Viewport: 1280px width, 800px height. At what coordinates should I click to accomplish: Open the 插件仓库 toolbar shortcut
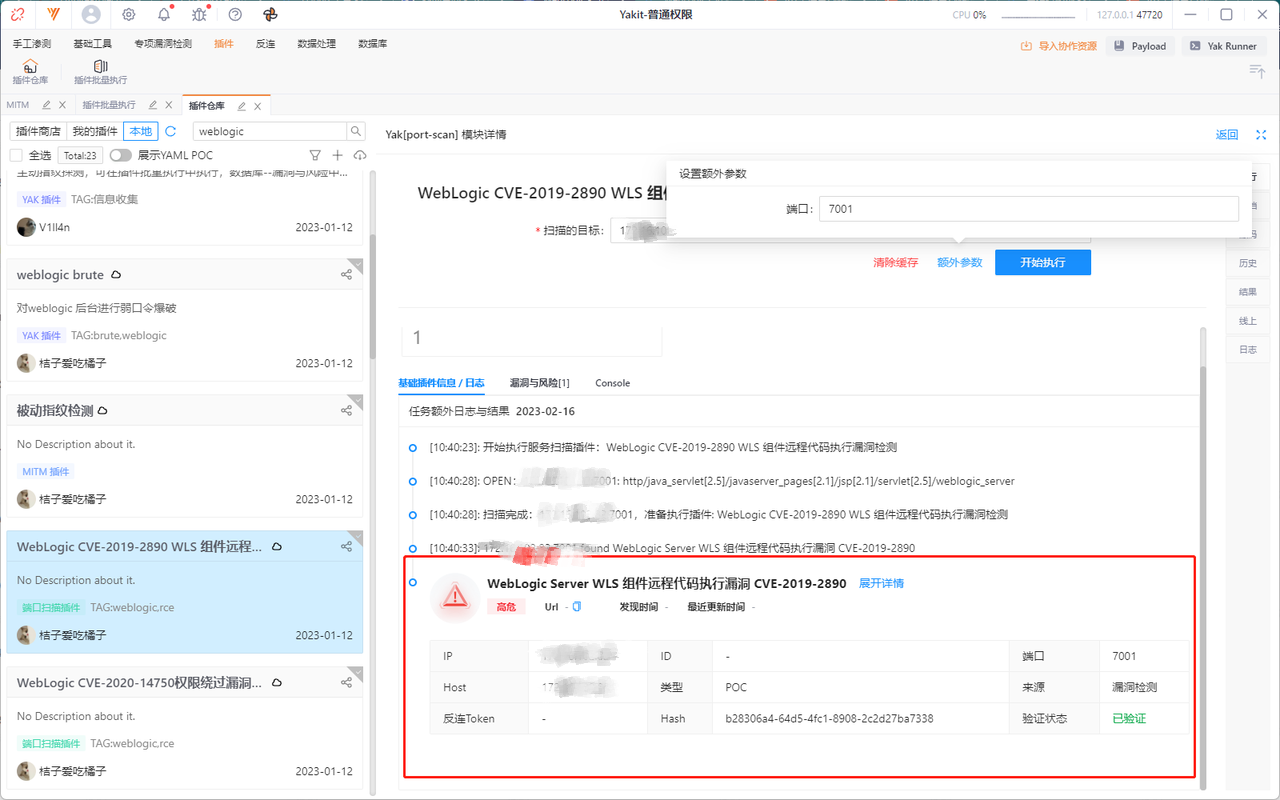[x=30, y=72]
